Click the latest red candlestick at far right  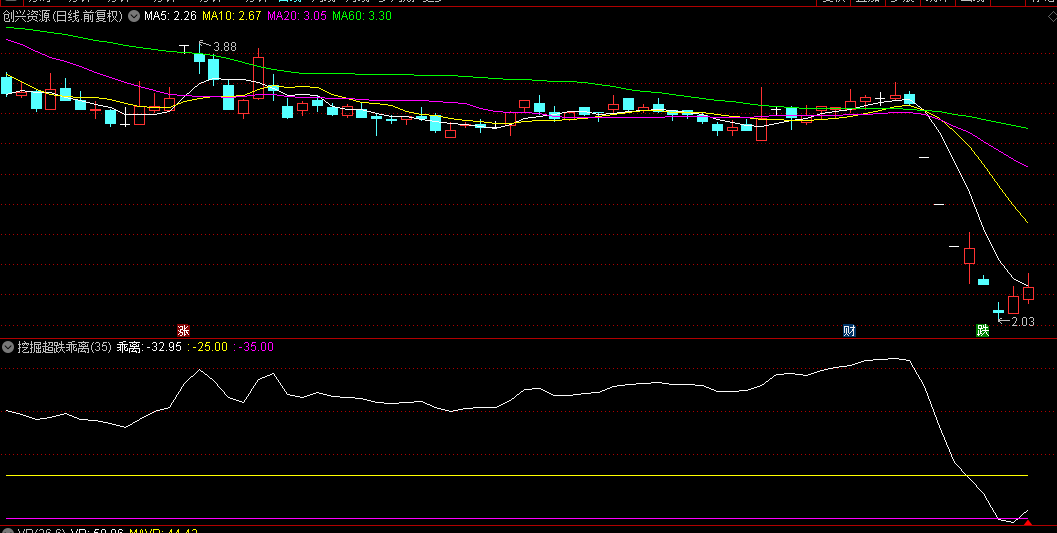[1028, 292]
